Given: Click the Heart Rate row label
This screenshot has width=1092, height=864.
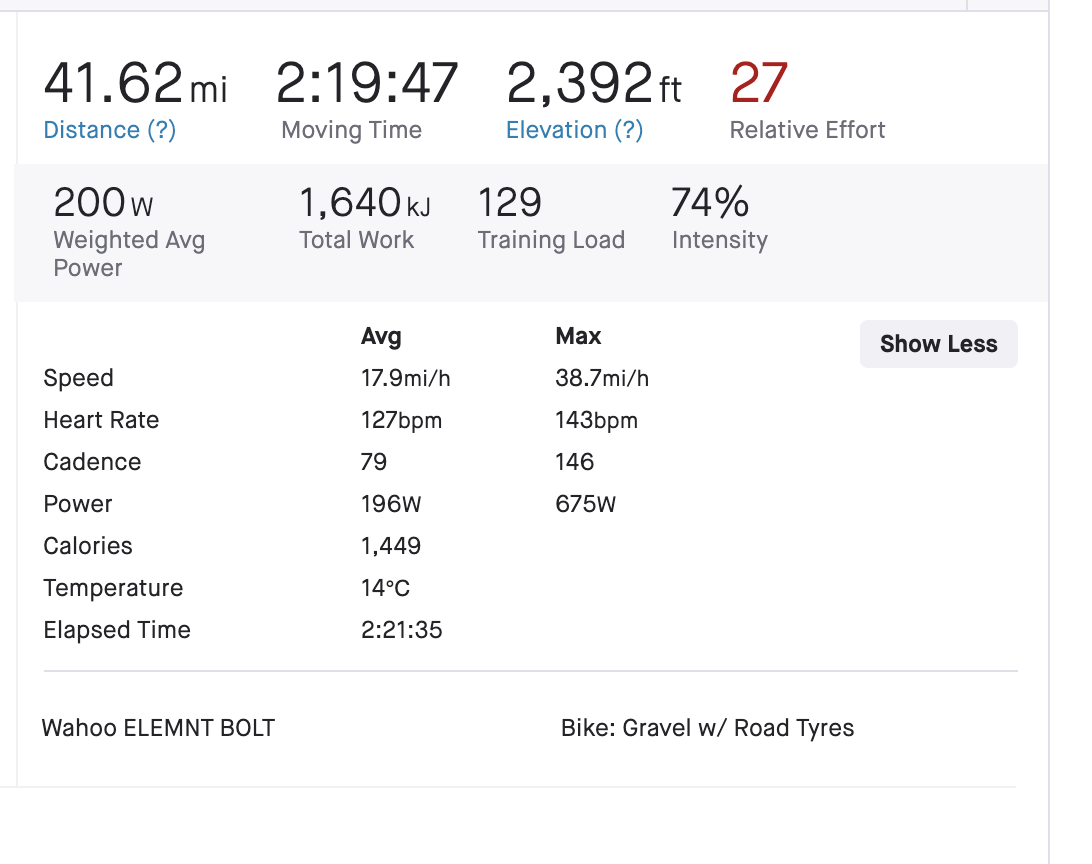Looking at the screenshot, I should point(101,420).
